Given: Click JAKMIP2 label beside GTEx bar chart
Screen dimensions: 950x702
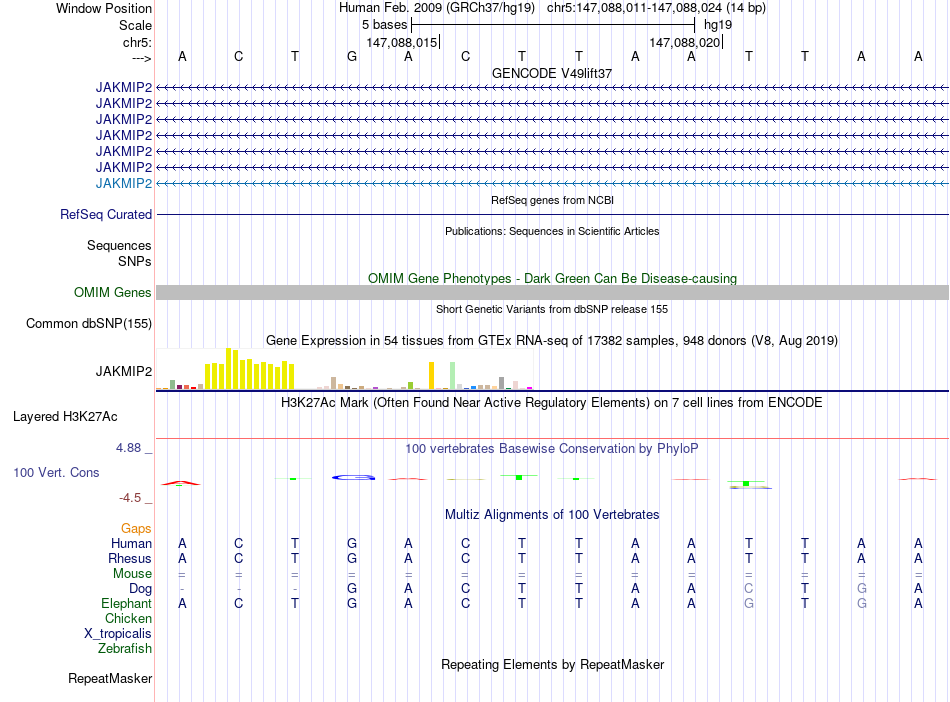Looking at the screenshot, I should [x=124, y=371].
